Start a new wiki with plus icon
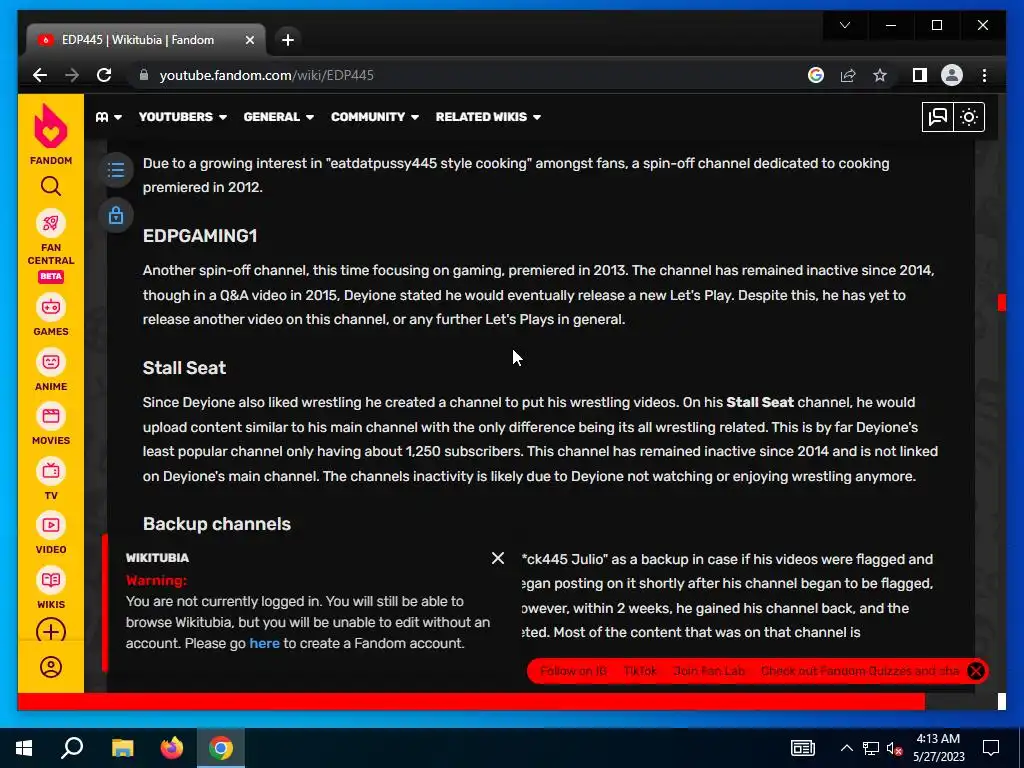Viewport: 1024px width, 768px height. click(x=50, y=631)
